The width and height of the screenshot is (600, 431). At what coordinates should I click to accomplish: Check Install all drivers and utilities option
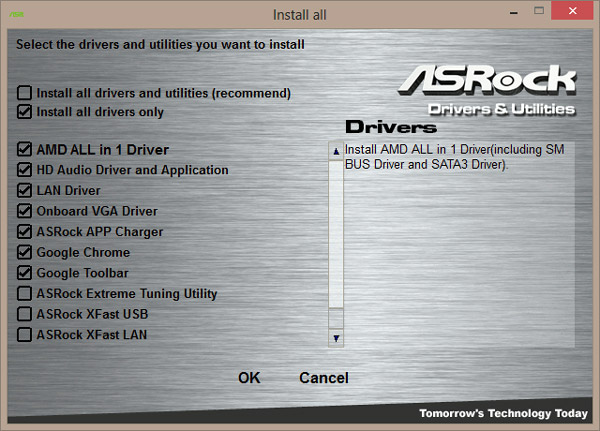pos(24,93)
